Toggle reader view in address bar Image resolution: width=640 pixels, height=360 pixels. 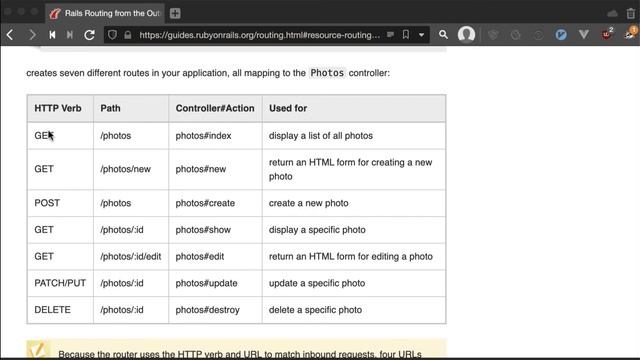tap(390, 35)
